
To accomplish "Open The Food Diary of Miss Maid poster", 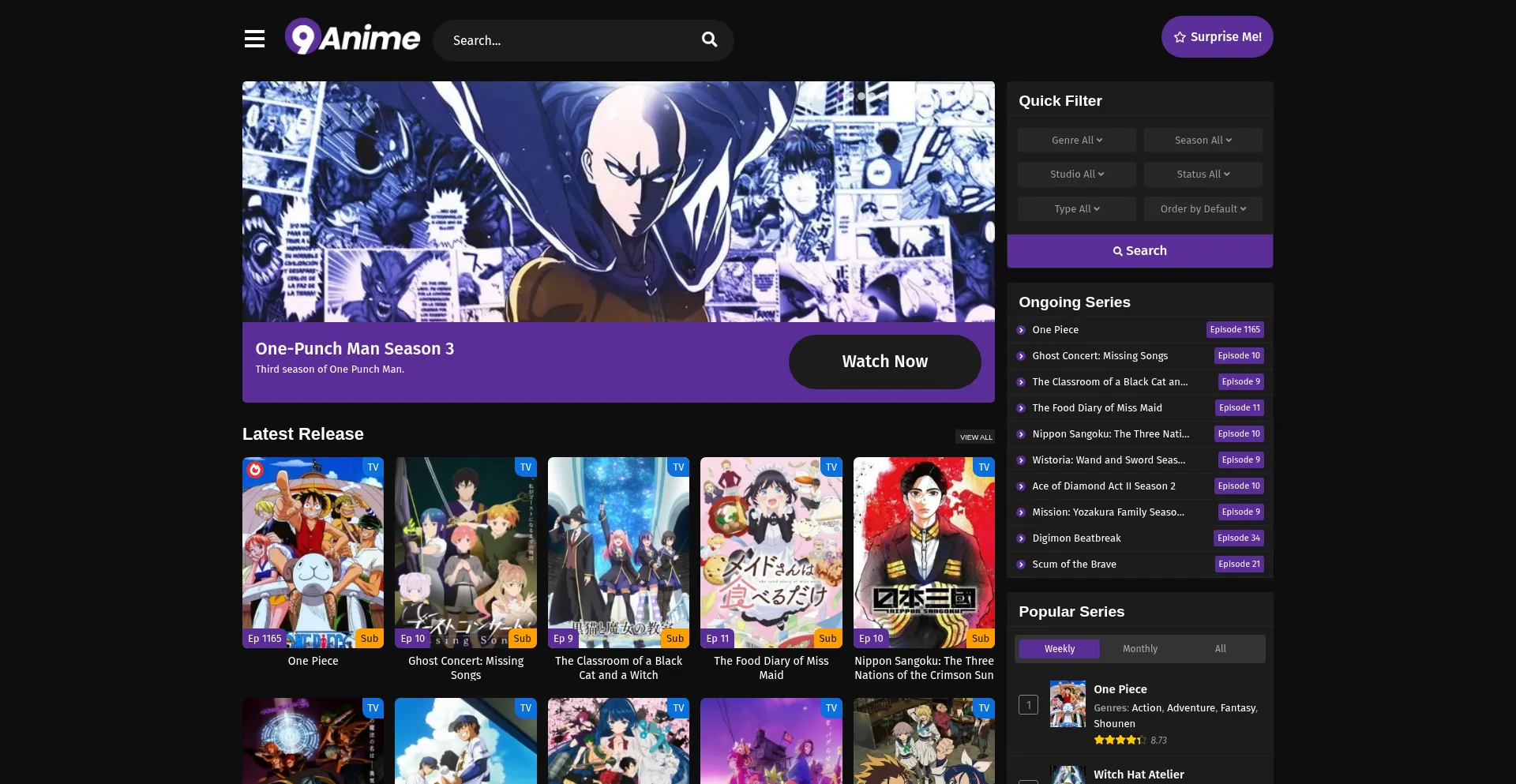I will click(771, 553).
